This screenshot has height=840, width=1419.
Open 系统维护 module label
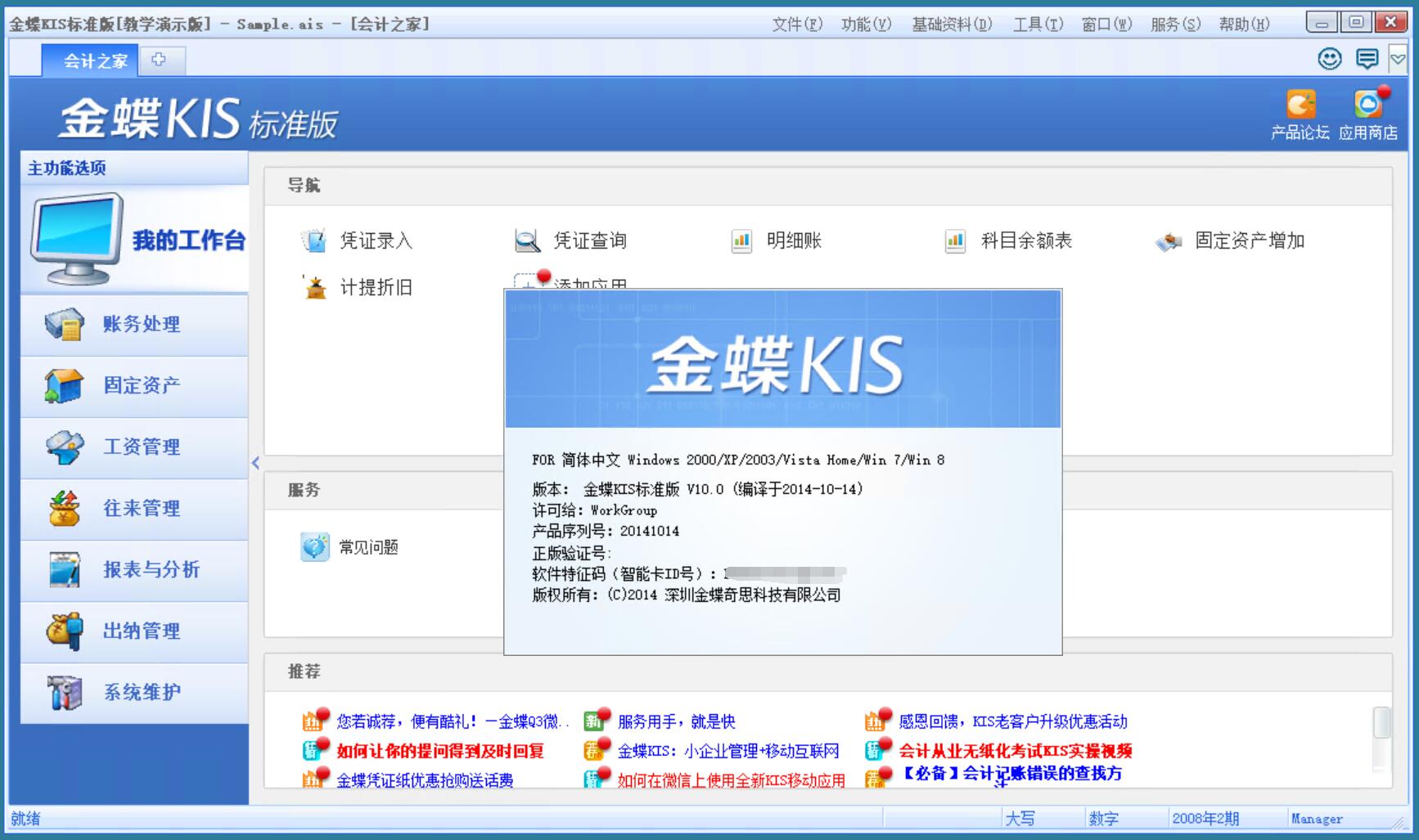click(x=142, y=692)
